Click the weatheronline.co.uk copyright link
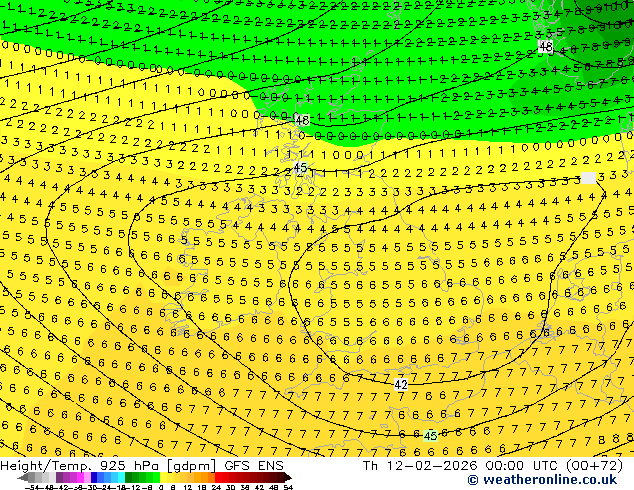 (x=542, y=480)
